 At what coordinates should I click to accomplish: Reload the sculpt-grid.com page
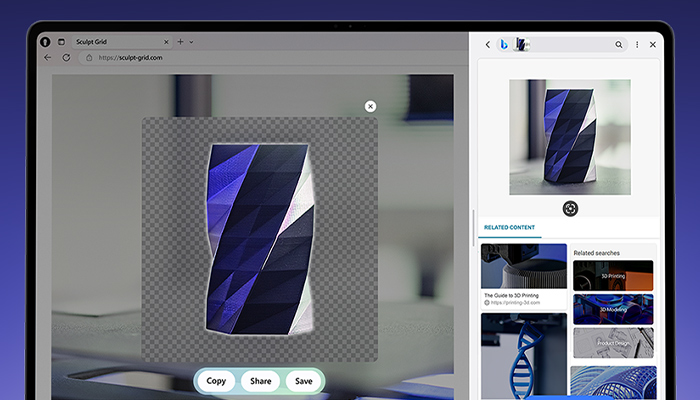pos(66,58)
